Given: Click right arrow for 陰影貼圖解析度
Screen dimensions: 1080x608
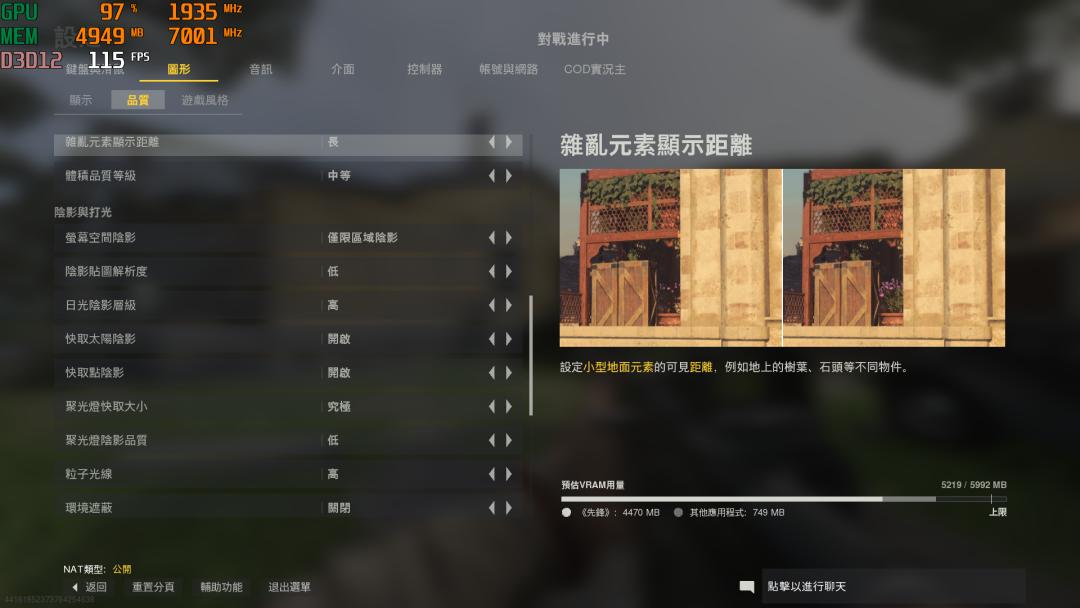Looking at the screenshot, I should (x=509, y=271).
